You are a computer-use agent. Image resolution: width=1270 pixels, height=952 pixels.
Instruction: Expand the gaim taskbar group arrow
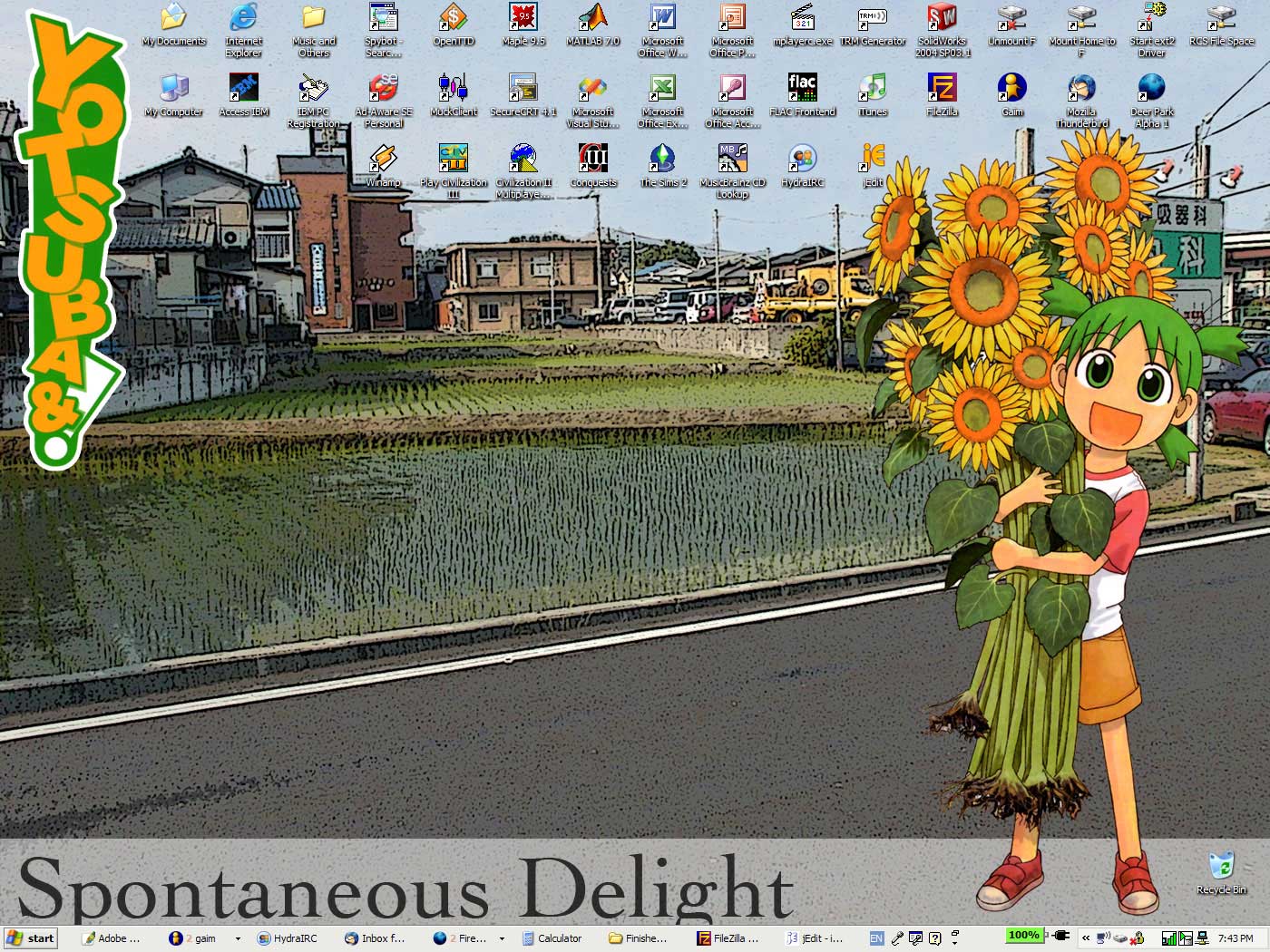click(238, 938)
